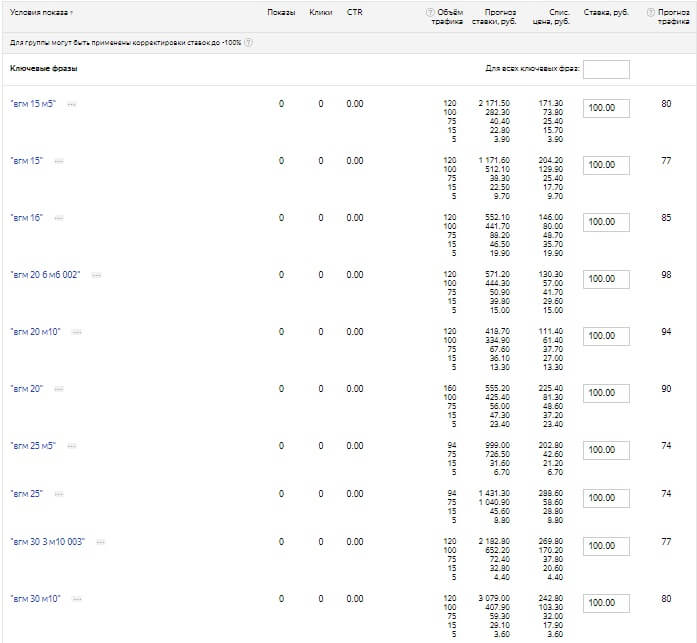This screenshot has width=697, height=643.
Task: Click the help icon before "Прогноз трафика"
Action: point(650,12)
